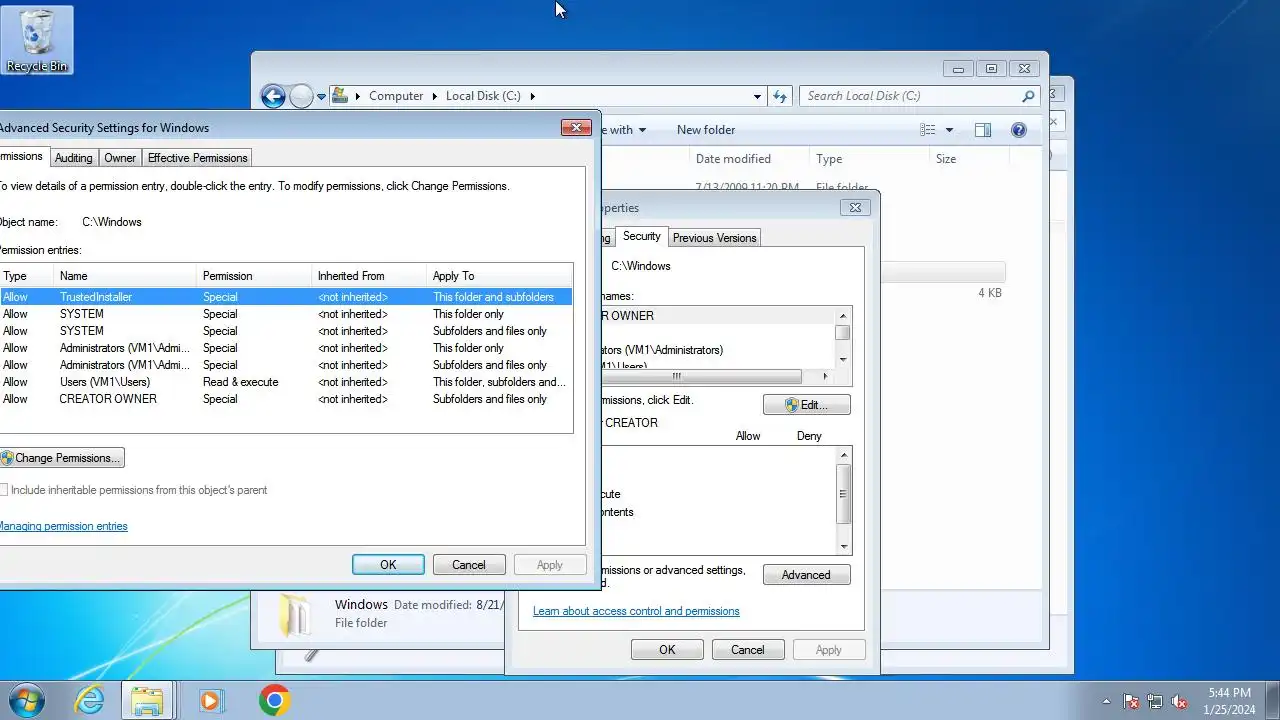Click the Windows folder icon in details pane

296,614
